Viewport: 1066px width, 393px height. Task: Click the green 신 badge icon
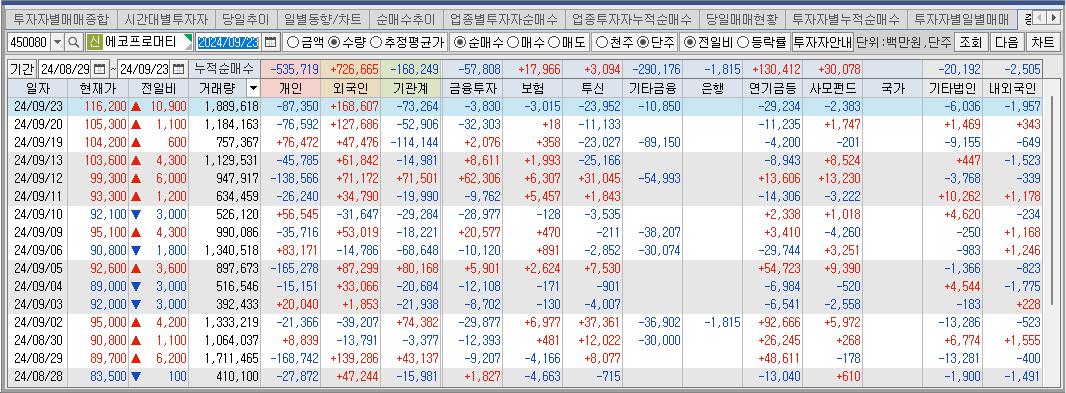[x=94, y=42]
